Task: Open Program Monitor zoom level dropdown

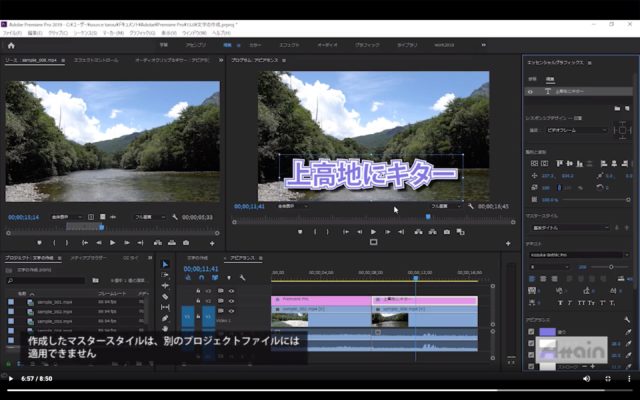Action: 292,207
